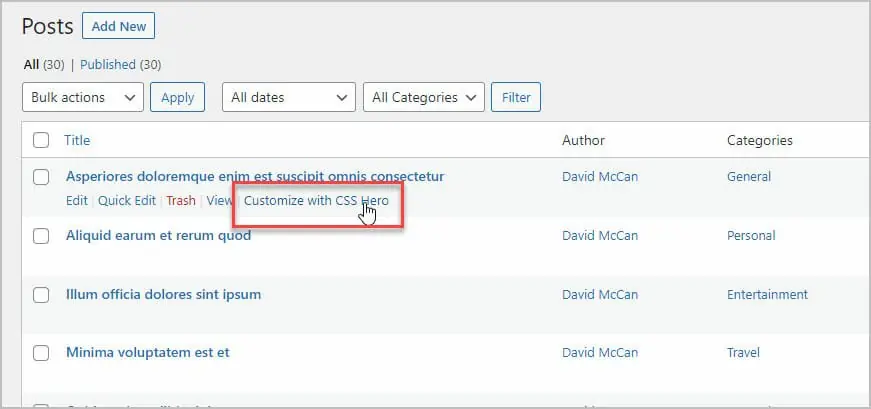871x409 pixels.
Task: Click the Filter button
Action: [x=516, y=98]
